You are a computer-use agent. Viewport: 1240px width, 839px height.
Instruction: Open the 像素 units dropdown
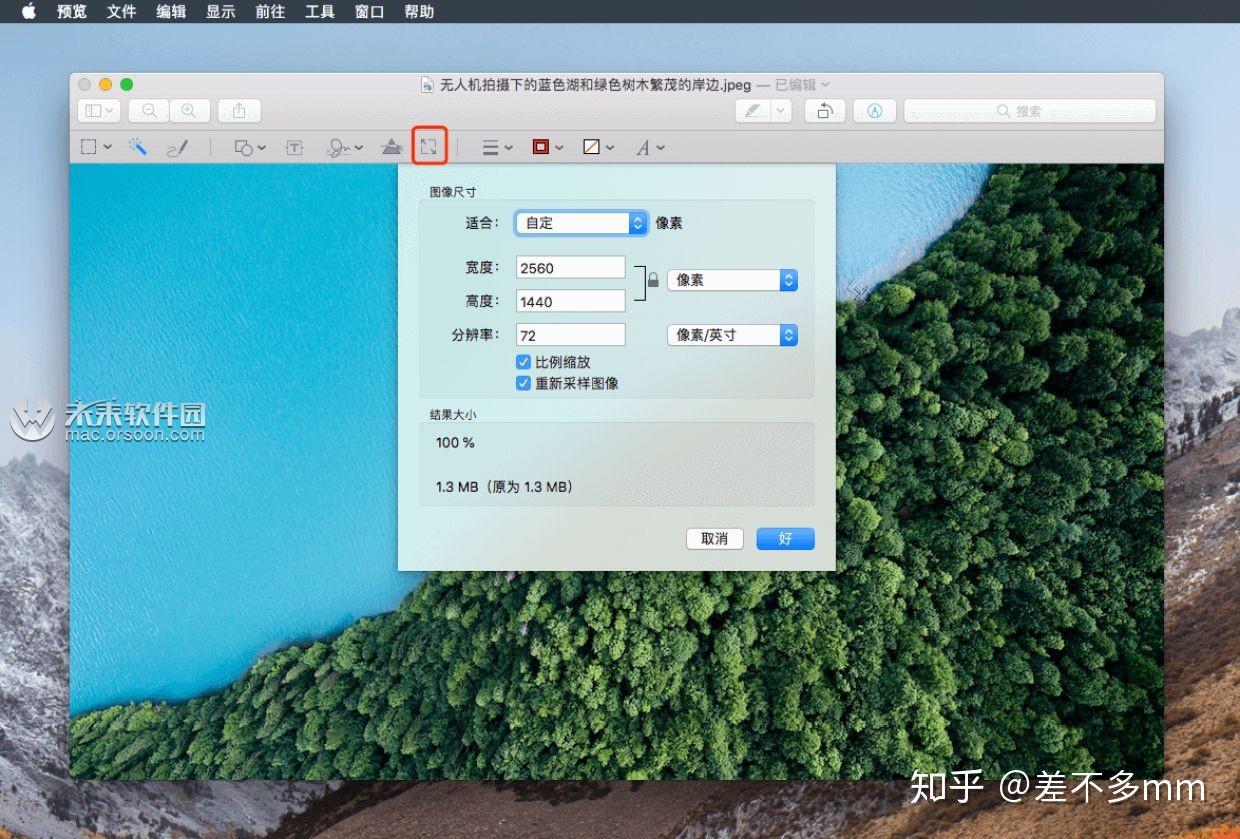click(x=731, y=280)
